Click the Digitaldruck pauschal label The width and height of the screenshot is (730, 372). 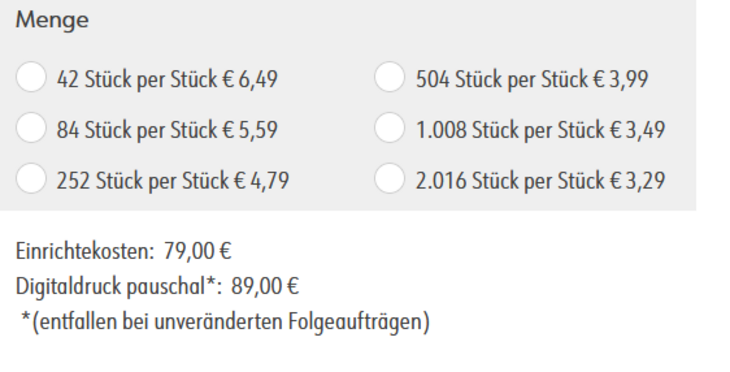tap(119, 286)
